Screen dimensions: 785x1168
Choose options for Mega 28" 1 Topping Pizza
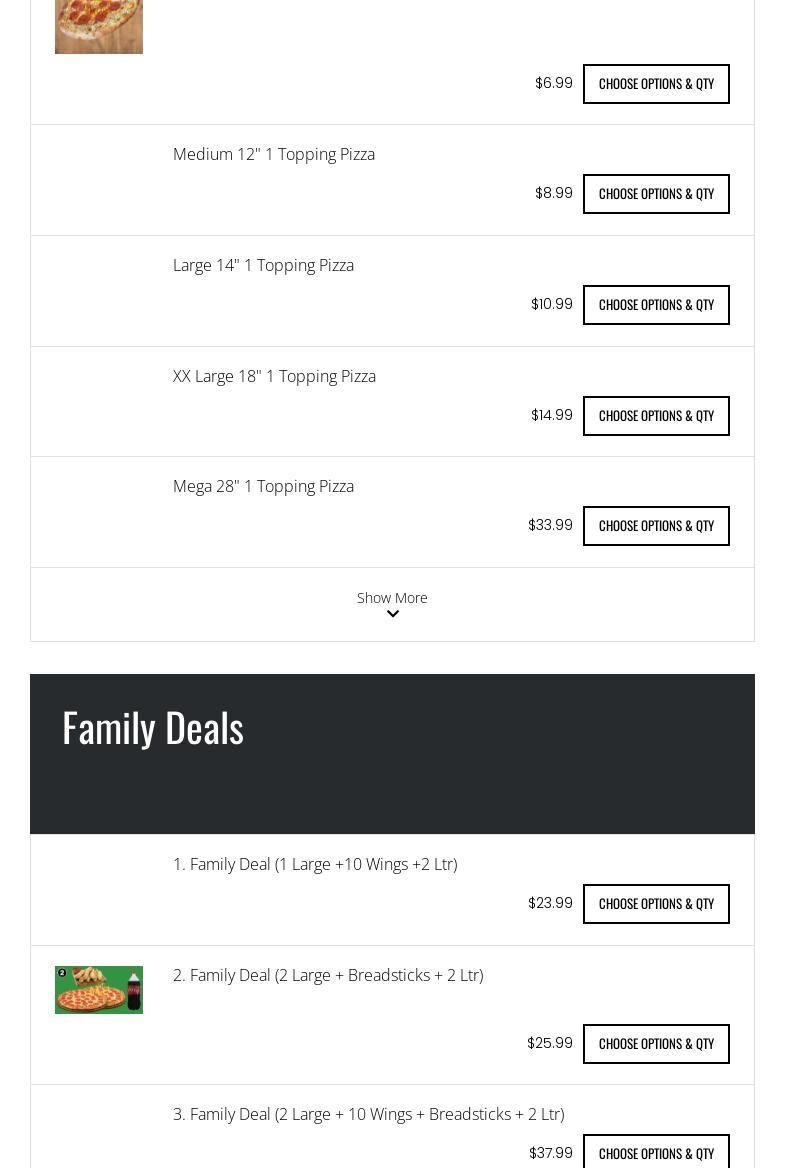pos(656,526)
